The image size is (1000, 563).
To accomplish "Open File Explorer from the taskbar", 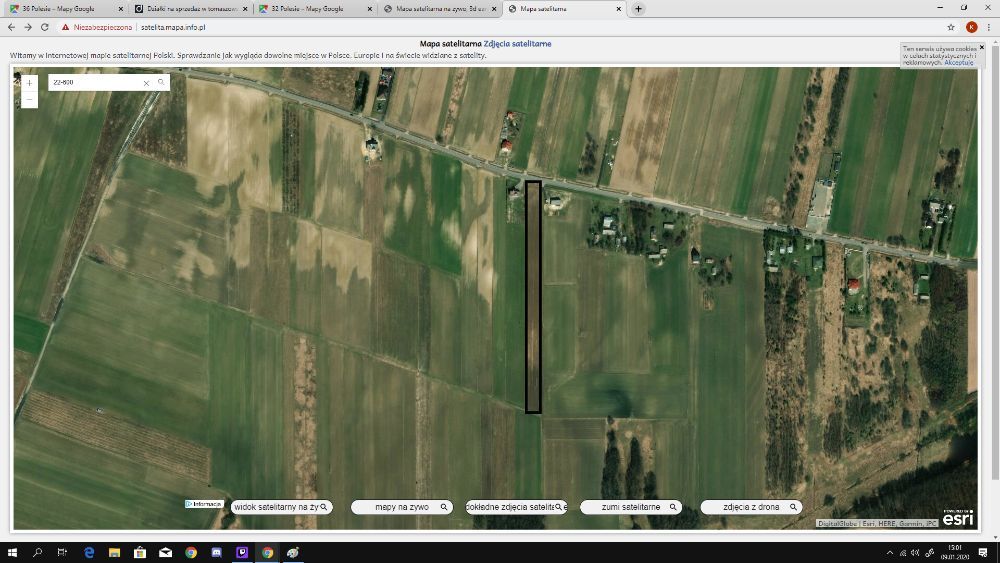I will (114, 552).
